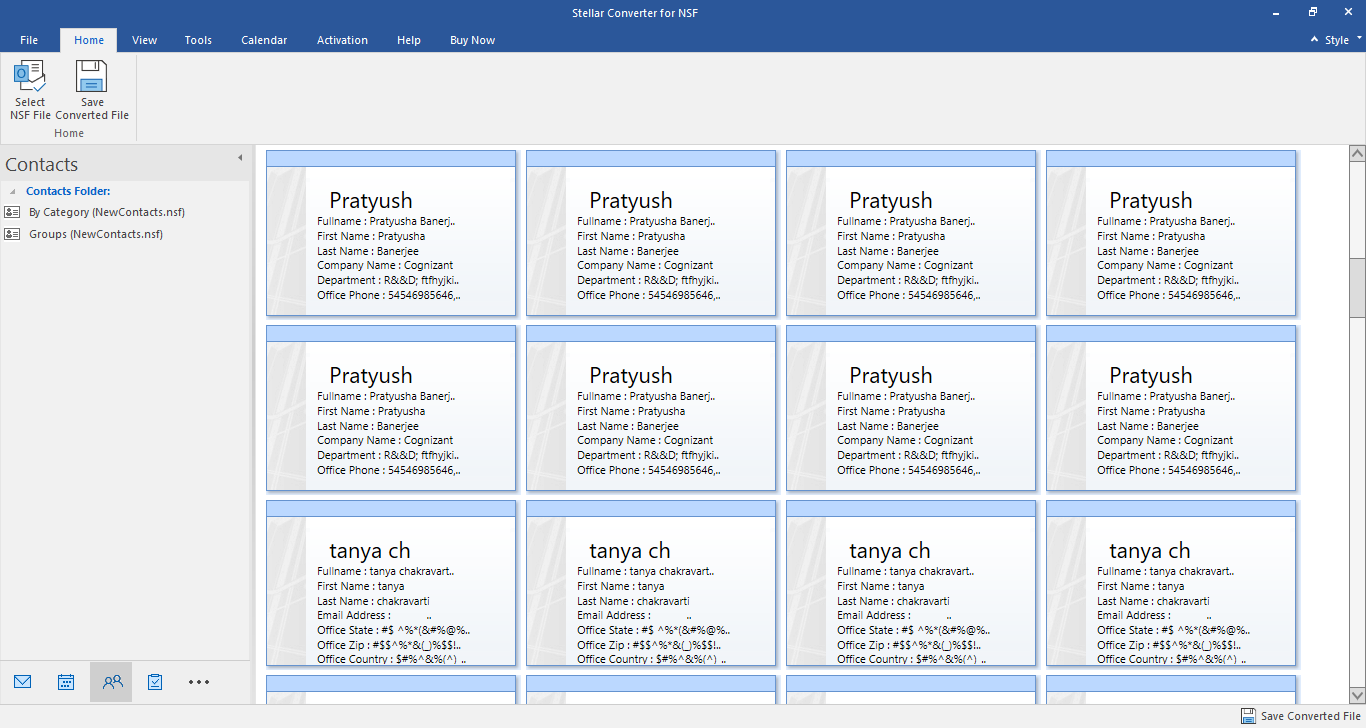Open the Calendar view icon in bottom bar
This screenshot has height=728, width=1366.
[x=66, y=682]
